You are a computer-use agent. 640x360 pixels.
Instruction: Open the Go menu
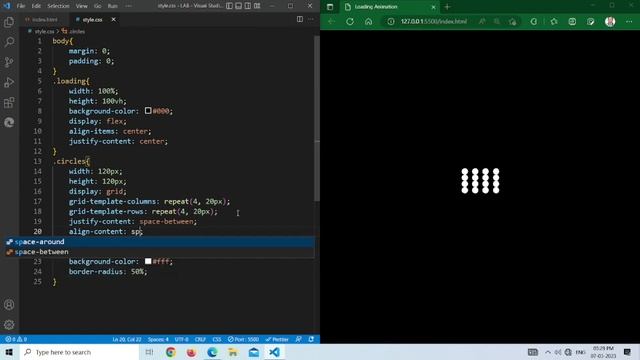(98, 6)
